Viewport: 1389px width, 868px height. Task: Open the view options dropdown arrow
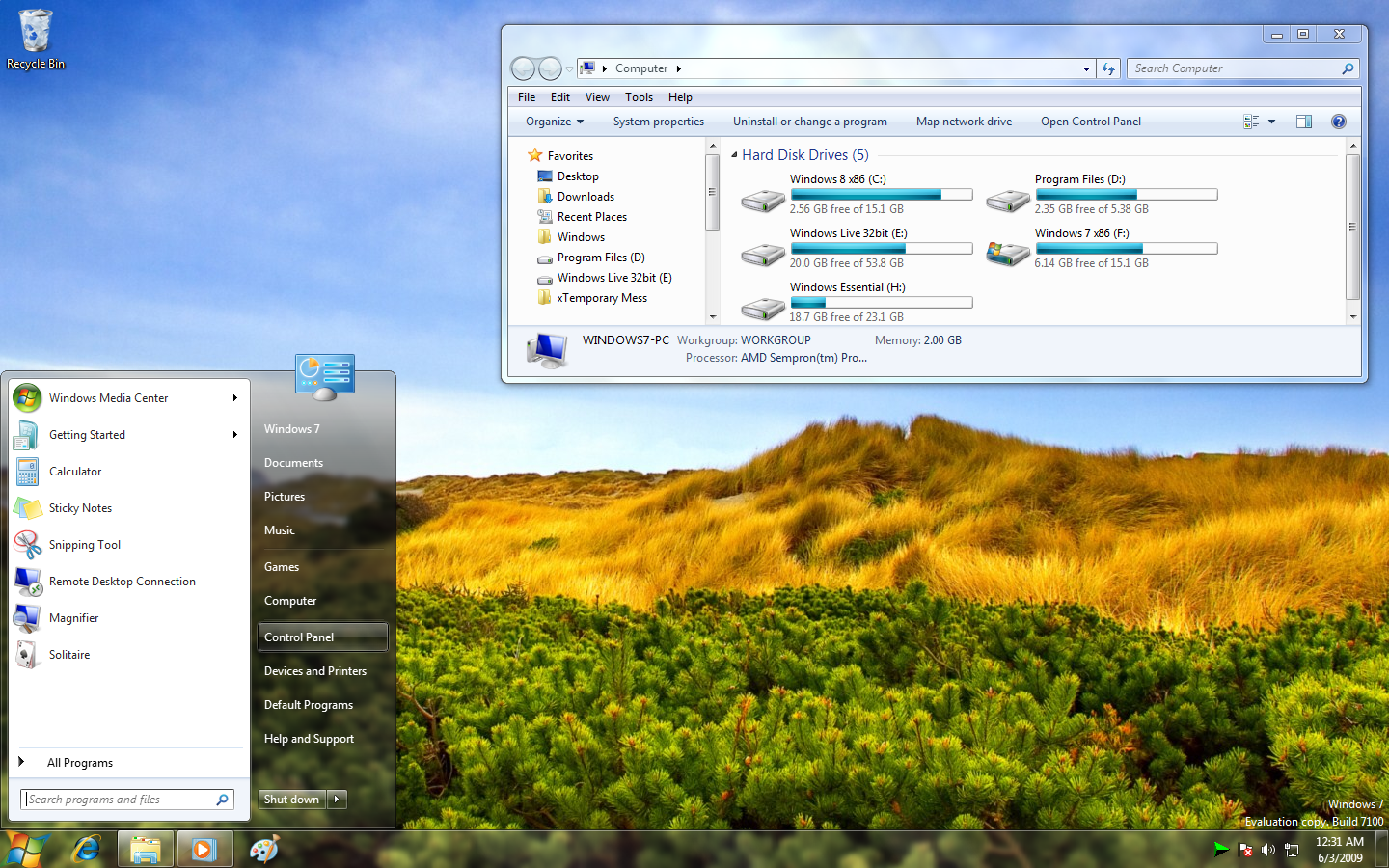[1271, 122]
